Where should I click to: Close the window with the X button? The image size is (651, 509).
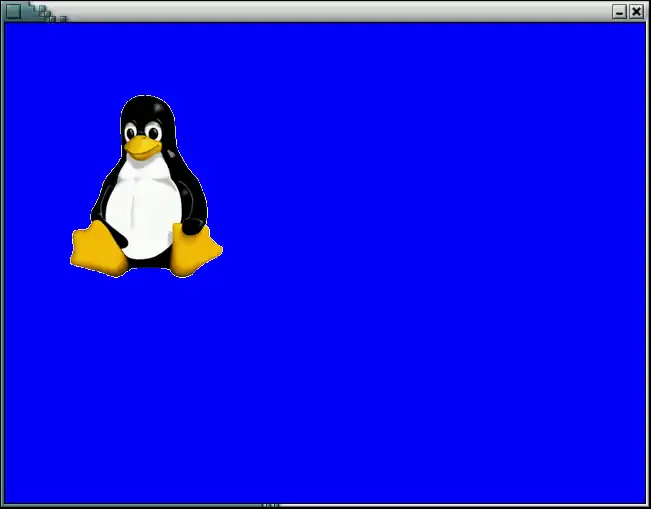click(636, 12)
